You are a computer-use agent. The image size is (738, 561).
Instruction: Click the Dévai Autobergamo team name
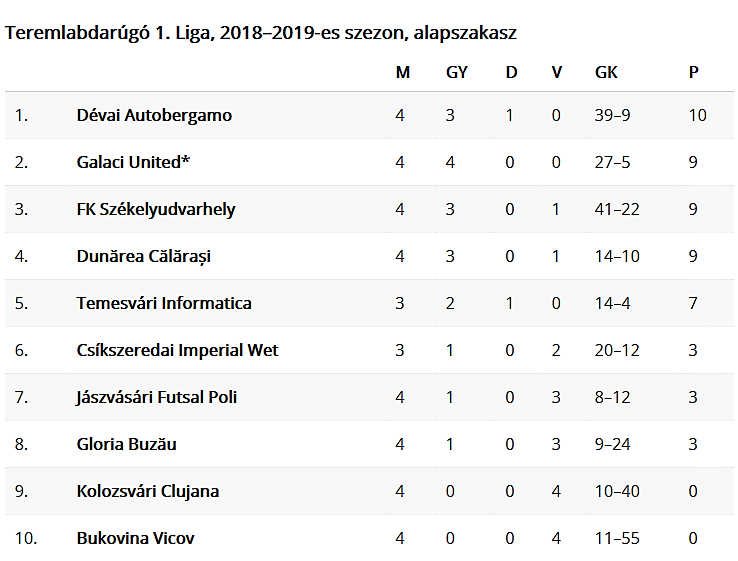coord(154,115)
